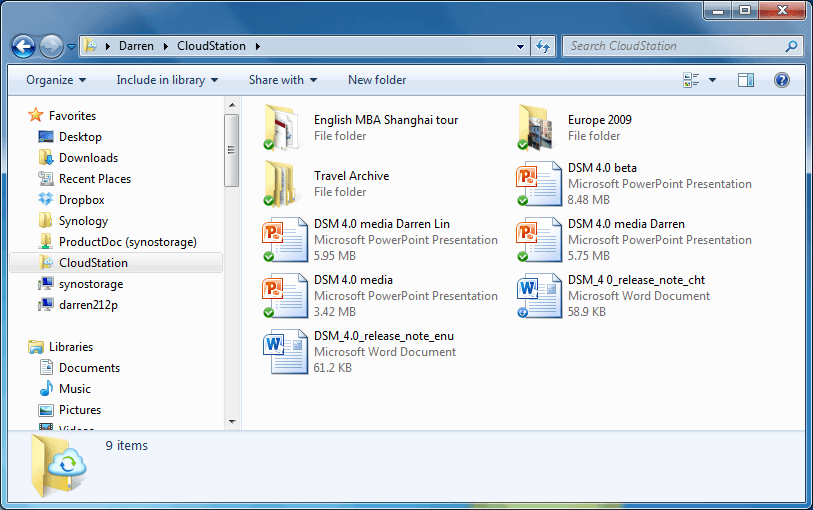Click the Downloads folder icon
813x510 pixels.
pyautogui.click(x=46, y=158)
